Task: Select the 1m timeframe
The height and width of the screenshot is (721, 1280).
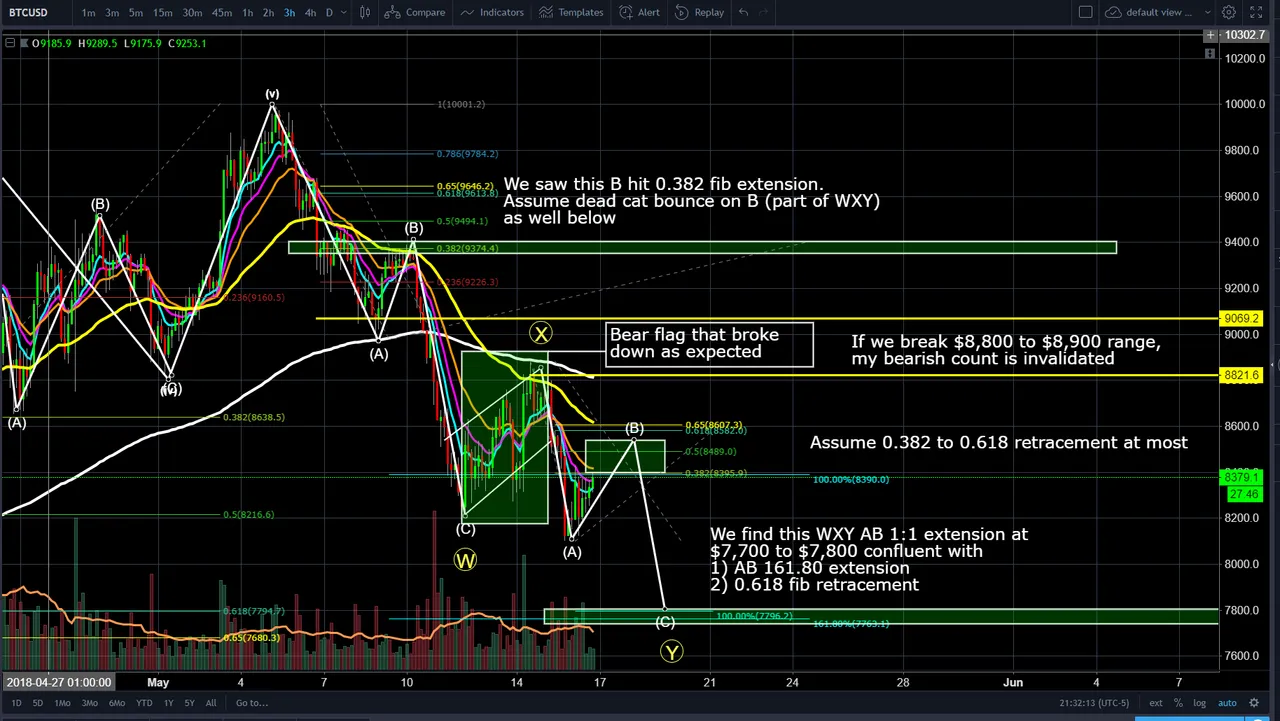Action: click(89, 12)
